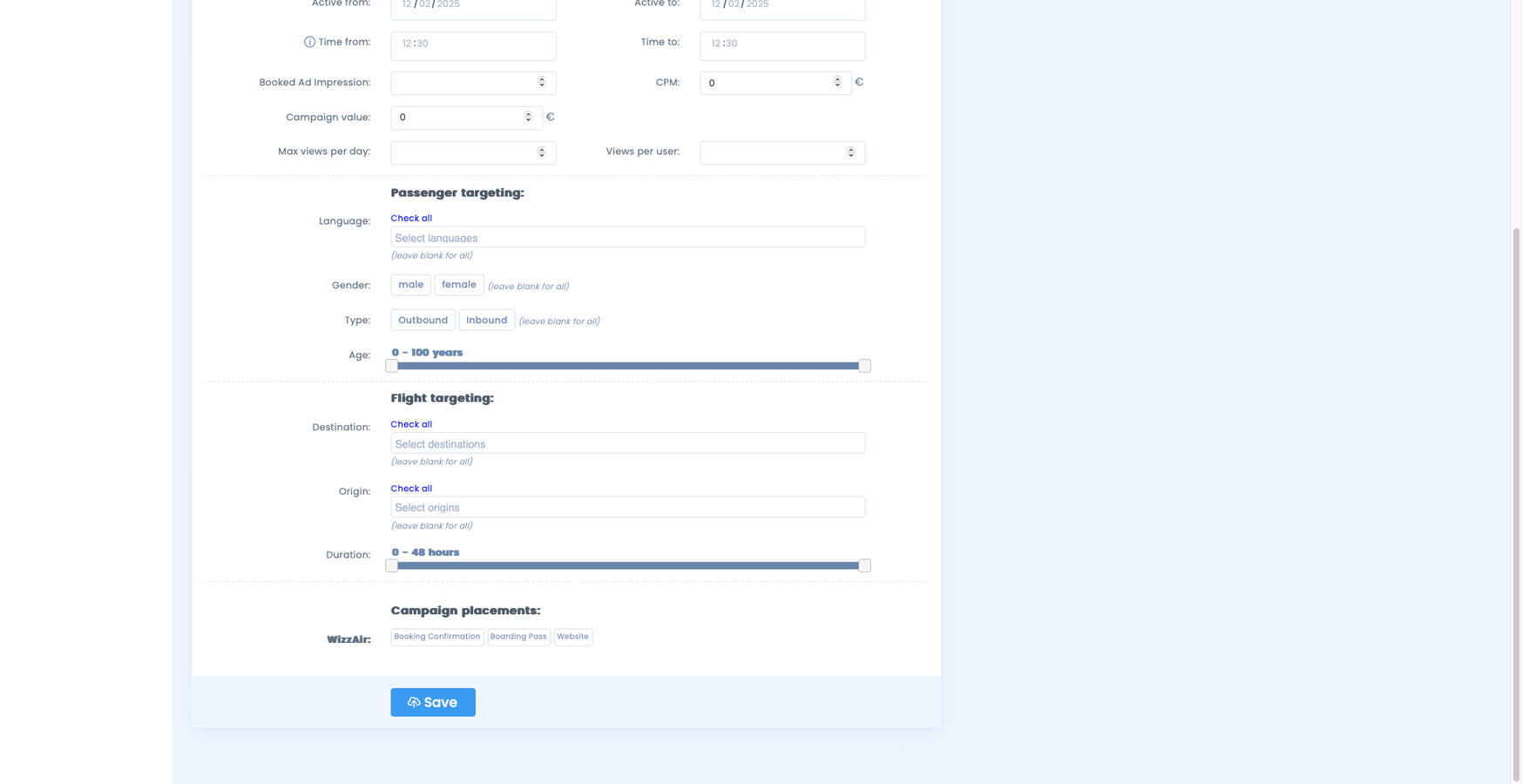Click the Max views per day stepper
The width and height of the screenshot is (1522, 784).
click(541, 152)
